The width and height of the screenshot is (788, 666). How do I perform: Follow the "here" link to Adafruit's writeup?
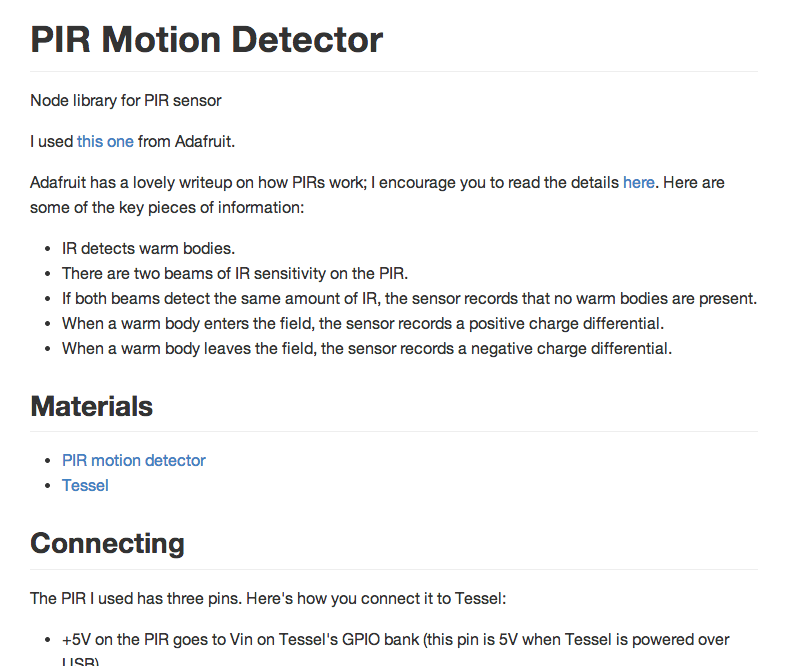pyautogui.click(x=638, y=182)
